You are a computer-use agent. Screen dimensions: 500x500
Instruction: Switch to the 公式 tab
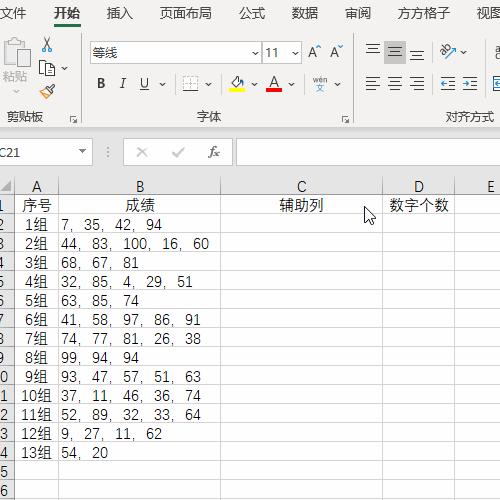[x=252, y=13]
